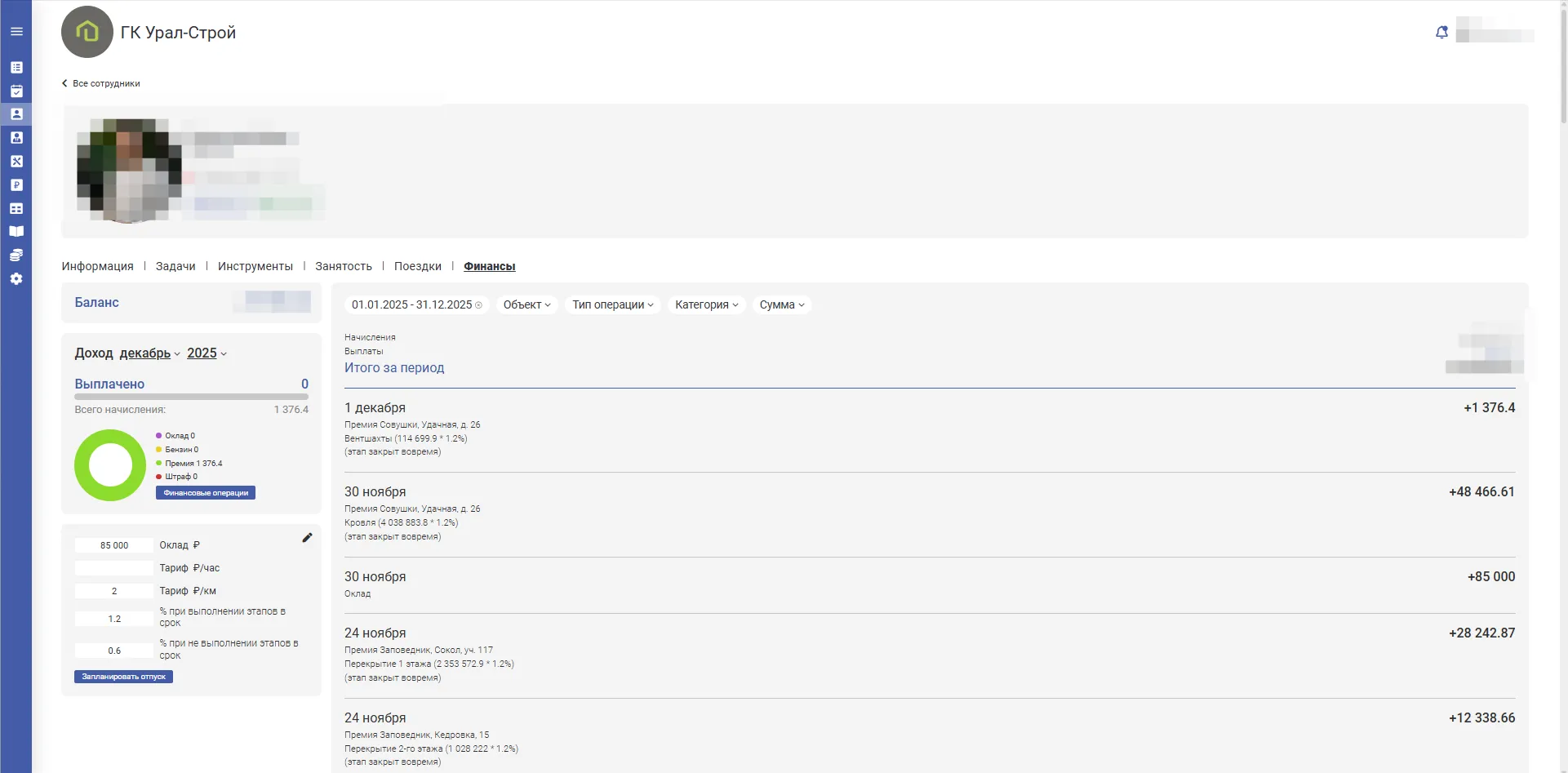
Task: Open the Сумма filter dropdown
Action: point(781,305)
